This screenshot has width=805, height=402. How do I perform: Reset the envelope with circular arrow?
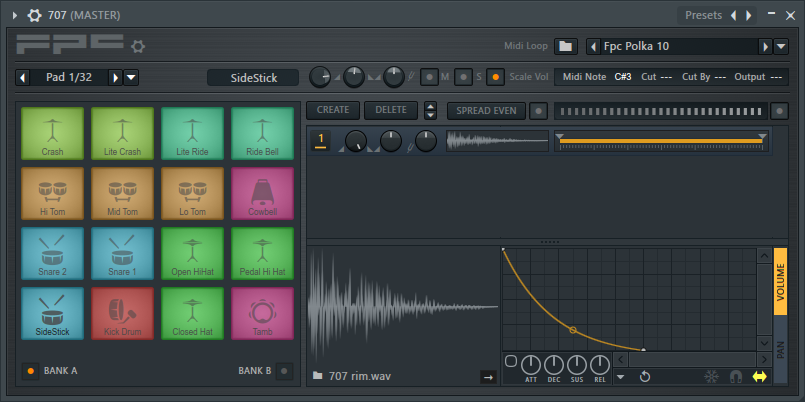point(645,377)
